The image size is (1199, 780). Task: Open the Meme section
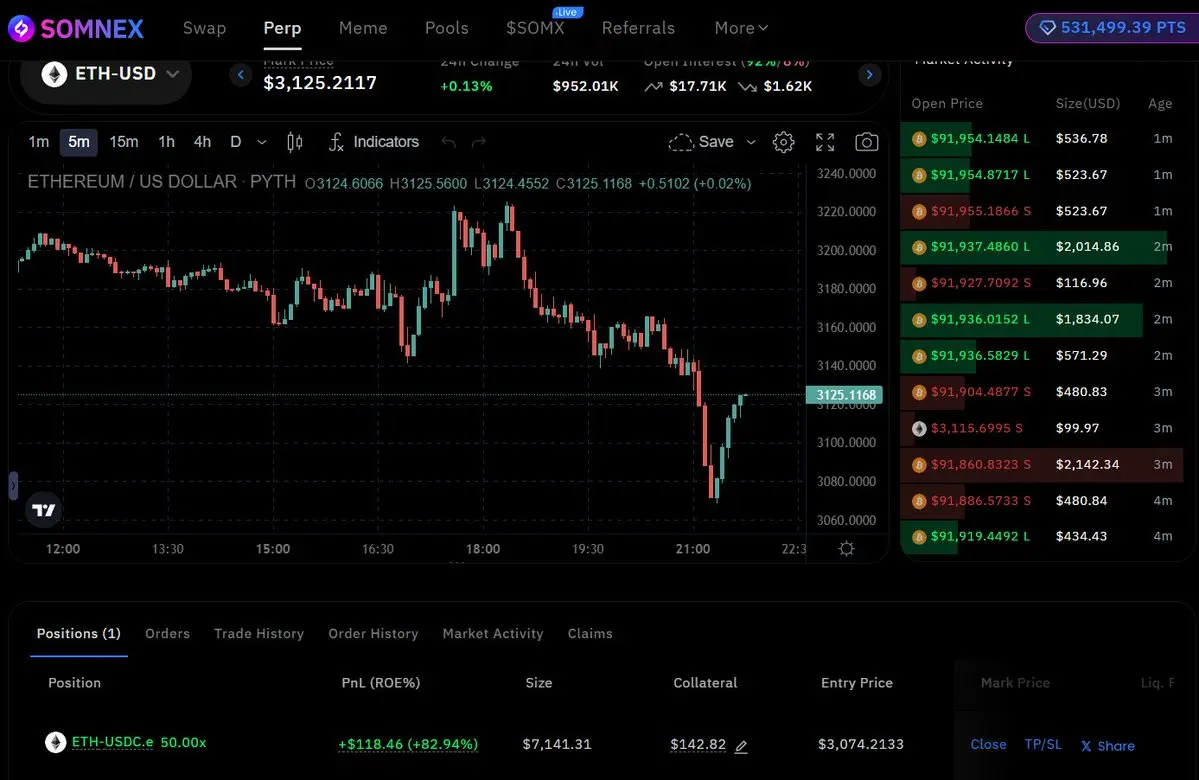pos(363,28)
